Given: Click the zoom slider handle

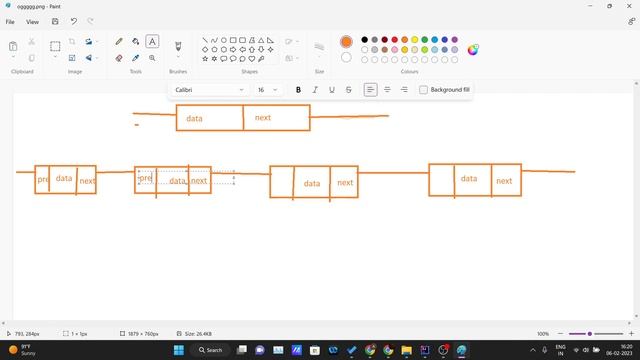Looking at the screenshot, I should [589, 334].
